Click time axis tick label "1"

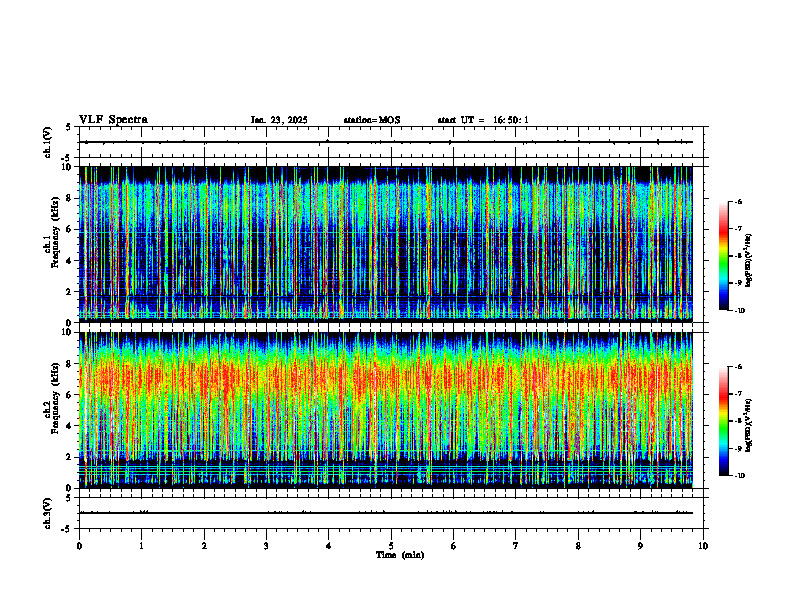click(141, 546)
